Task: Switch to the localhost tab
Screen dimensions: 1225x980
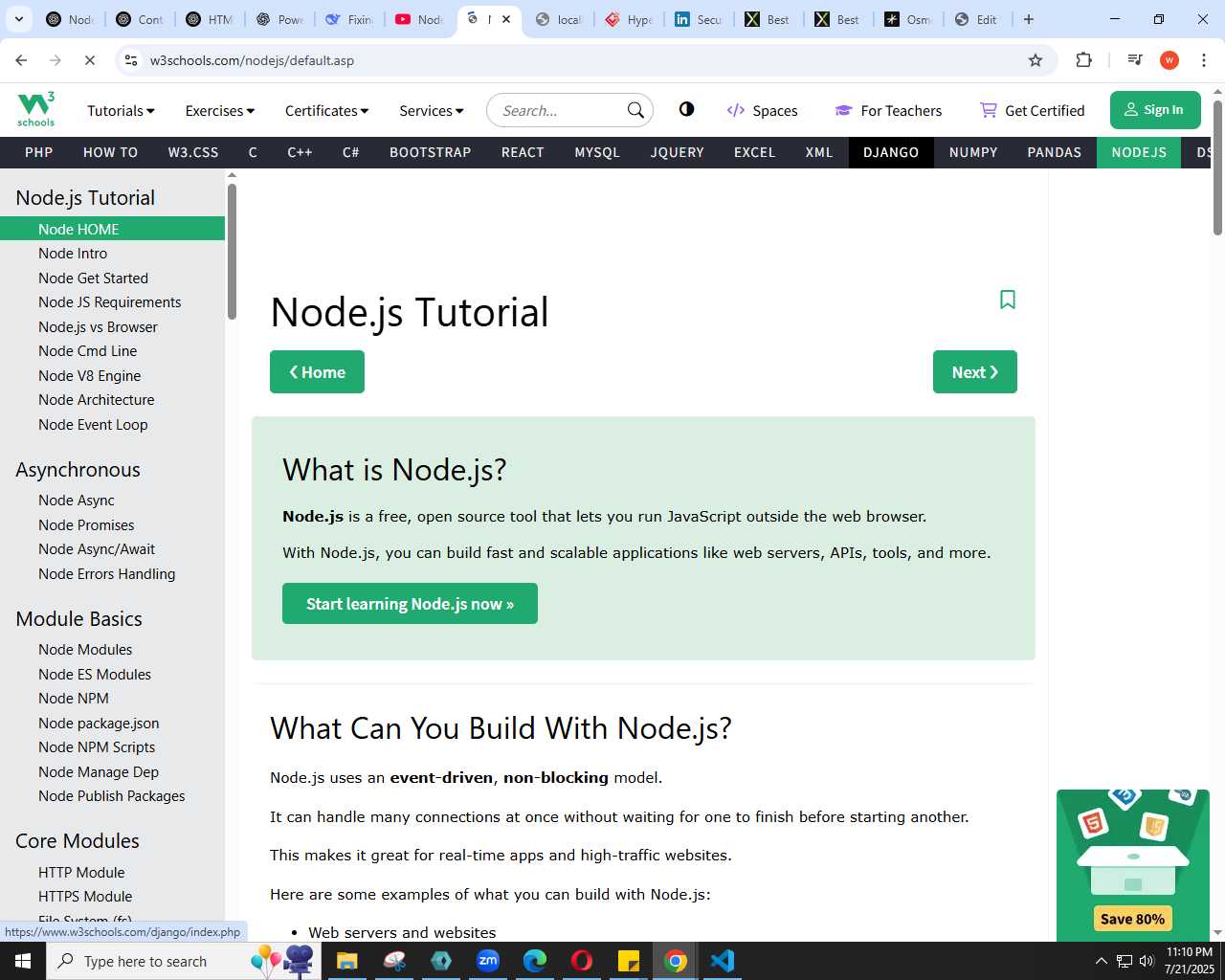Action: pyautogui.click(x=559, y=19)
